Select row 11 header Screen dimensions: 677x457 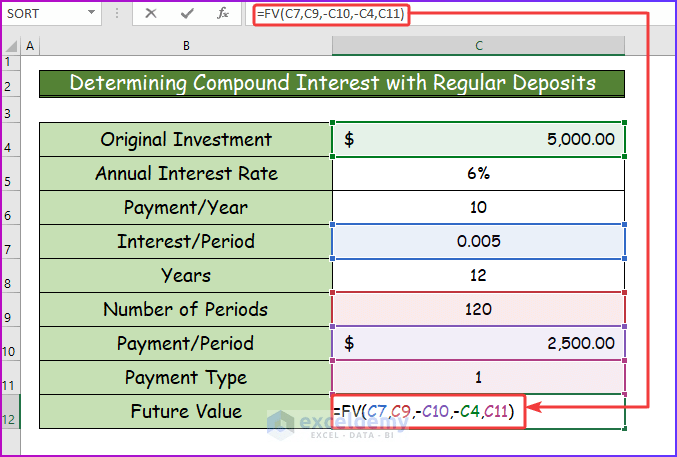11,378
